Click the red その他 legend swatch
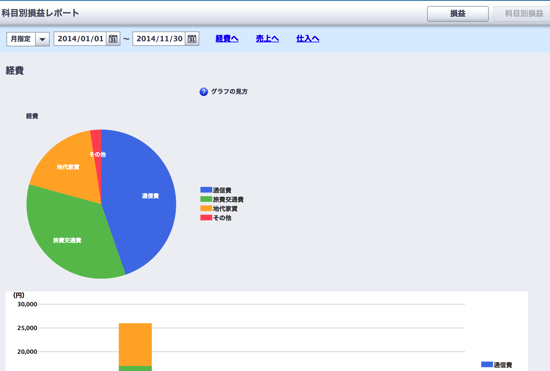The width and height of the screenshot is (550, 371). point(206,217)
